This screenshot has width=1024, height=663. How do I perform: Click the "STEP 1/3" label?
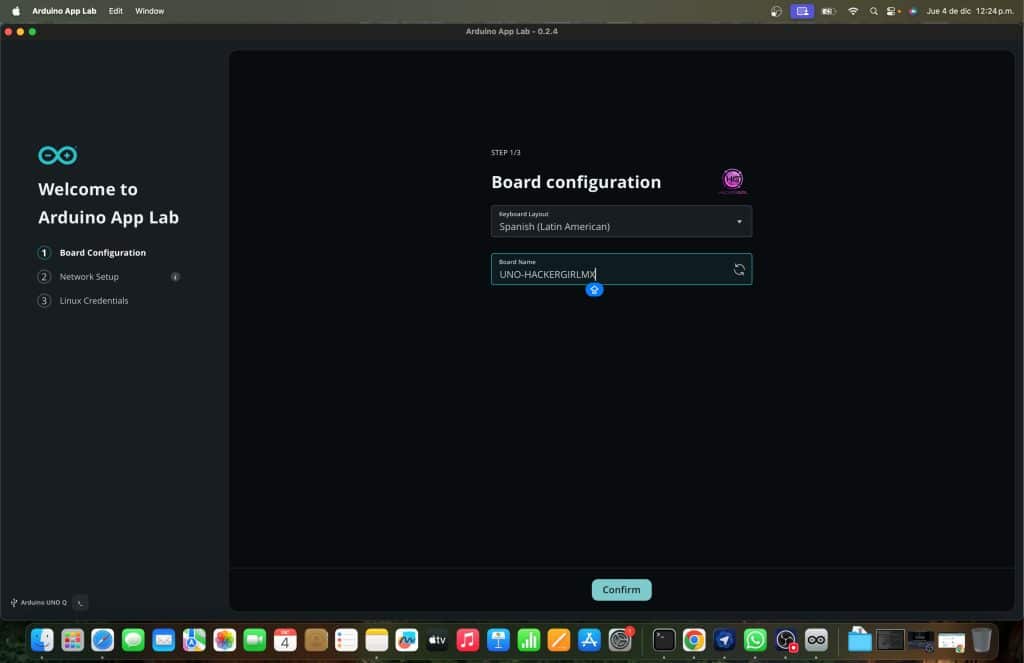point(505,153)
